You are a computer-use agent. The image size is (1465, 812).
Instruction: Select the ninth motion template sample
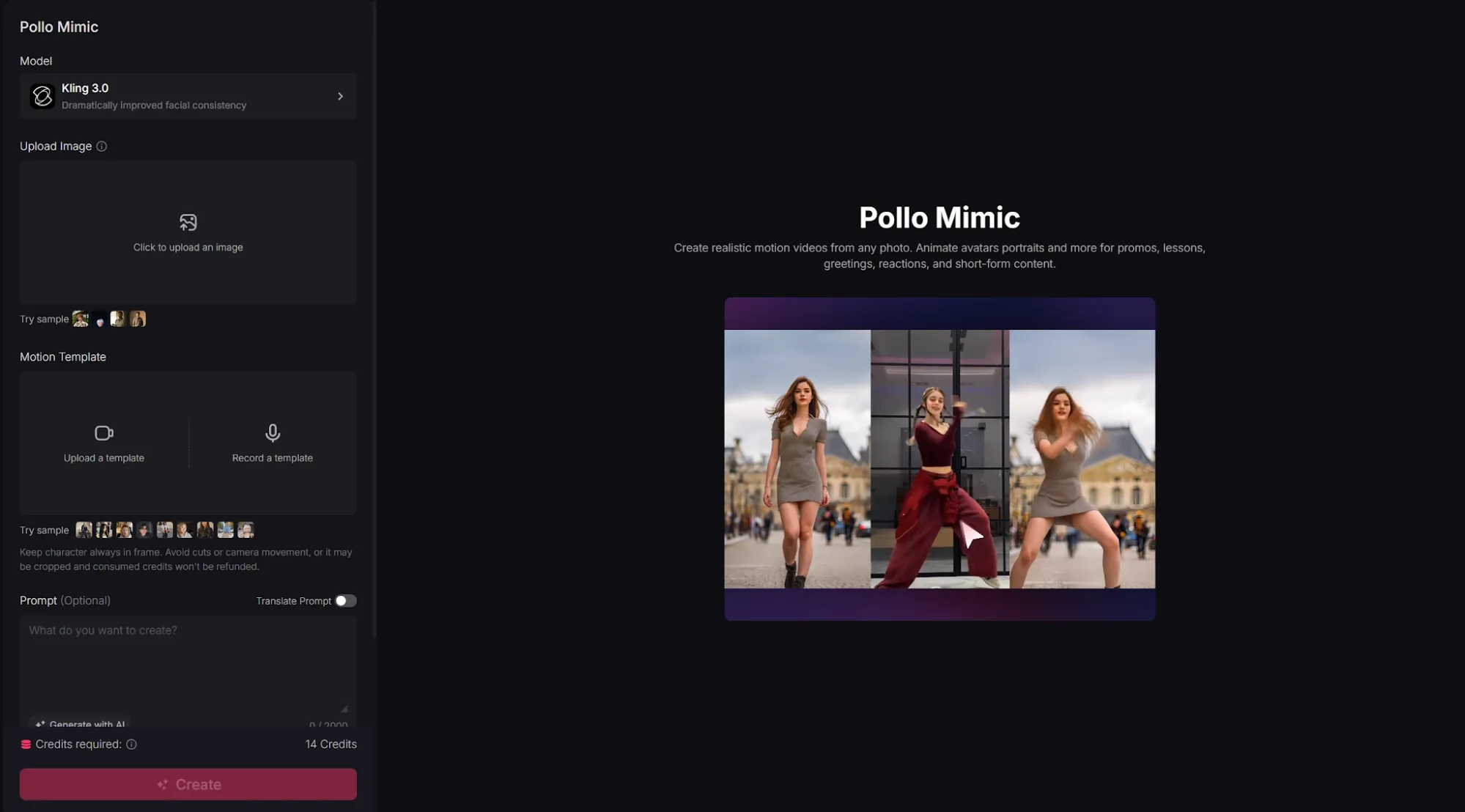tap(246, 530)
